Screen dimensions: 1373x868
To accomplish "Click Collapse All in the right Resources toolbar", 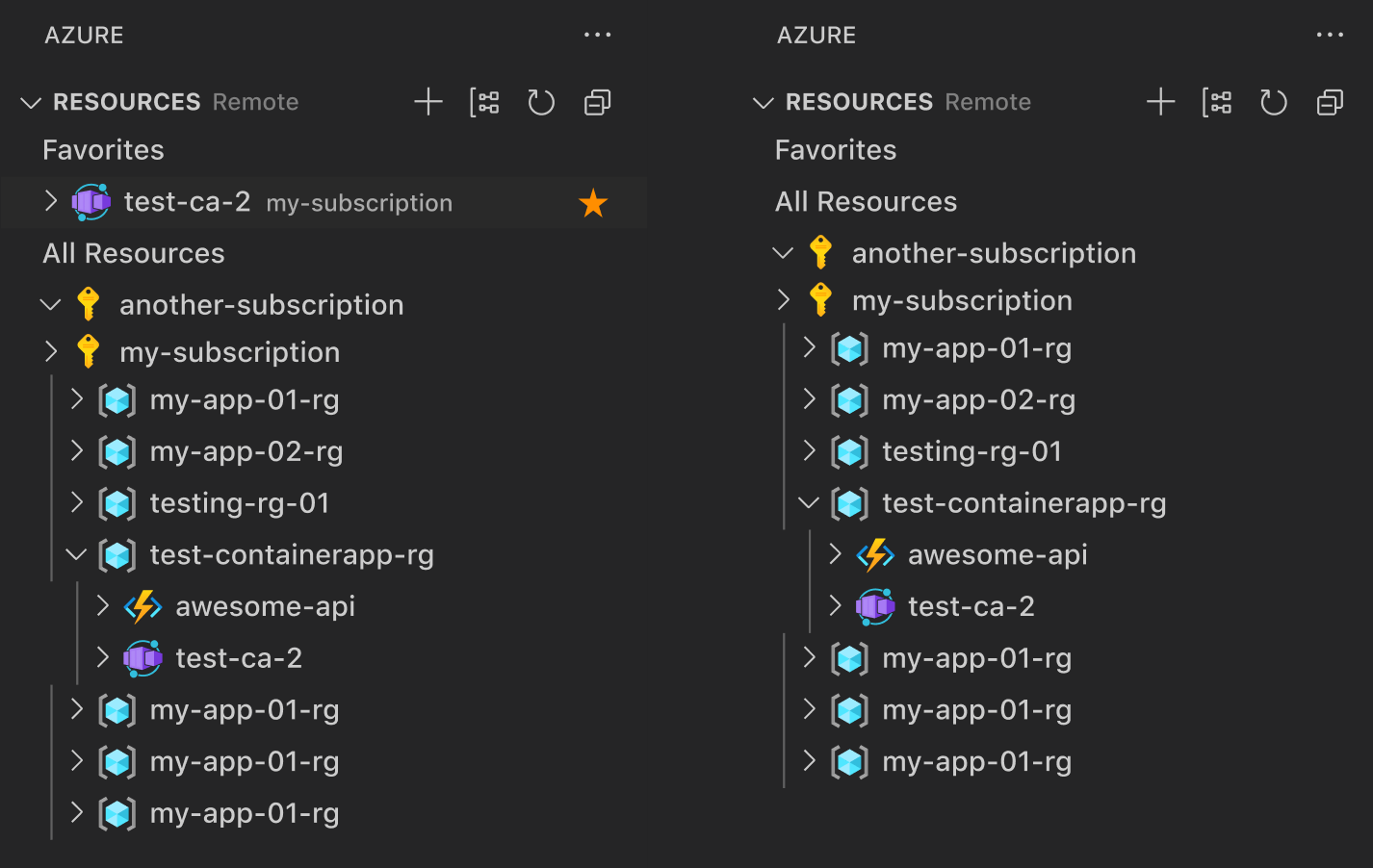I will click(x=1330, y=102).
